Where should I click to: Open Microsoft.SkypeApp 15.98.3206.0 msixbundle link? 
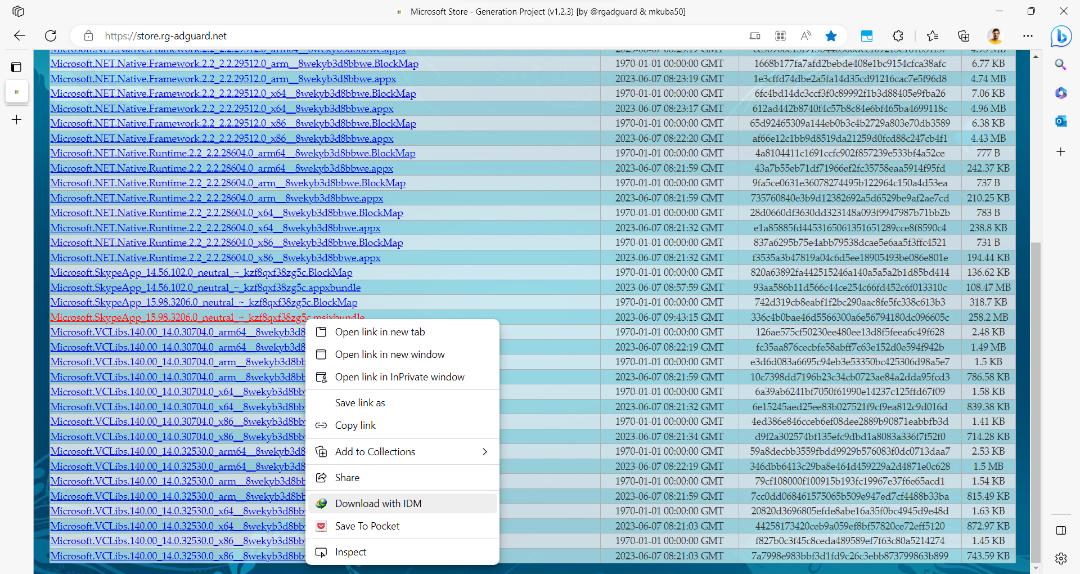(x=207, y=317)
